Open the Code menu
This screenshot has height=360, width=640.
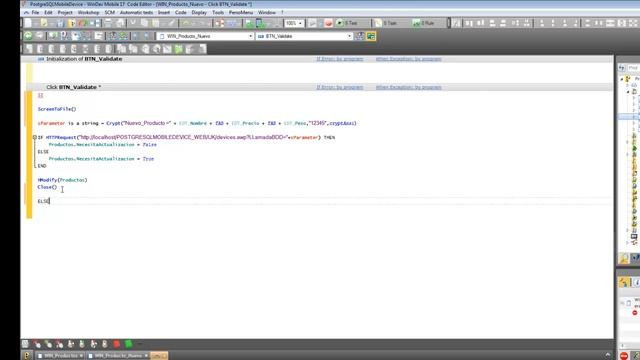(x=180, y=13)
